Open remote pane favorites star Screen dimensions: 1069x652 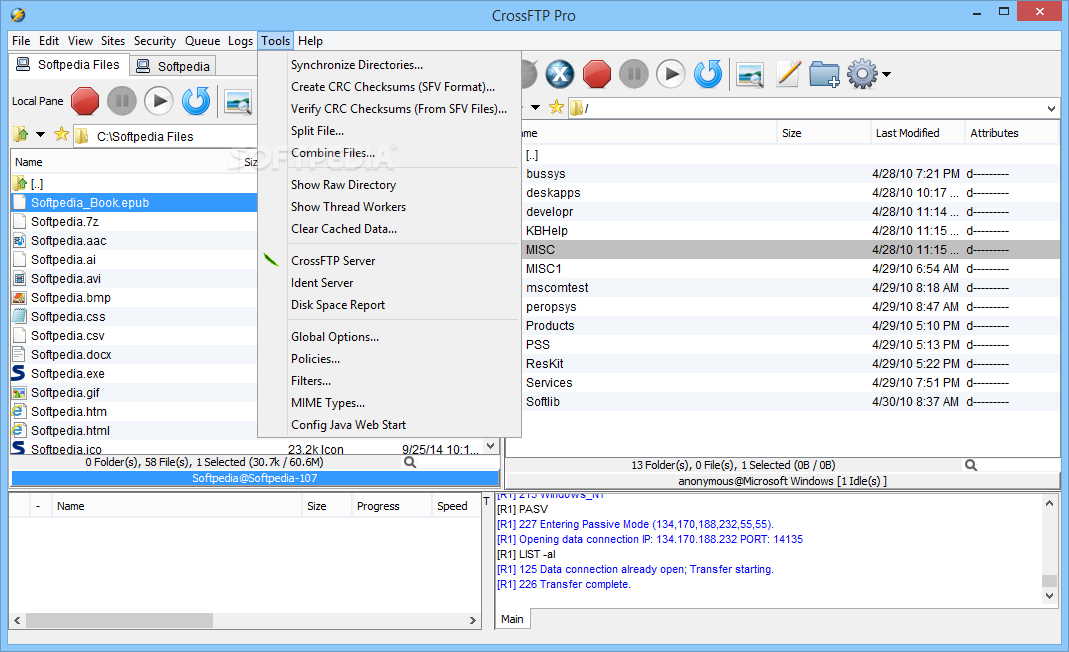556,107
